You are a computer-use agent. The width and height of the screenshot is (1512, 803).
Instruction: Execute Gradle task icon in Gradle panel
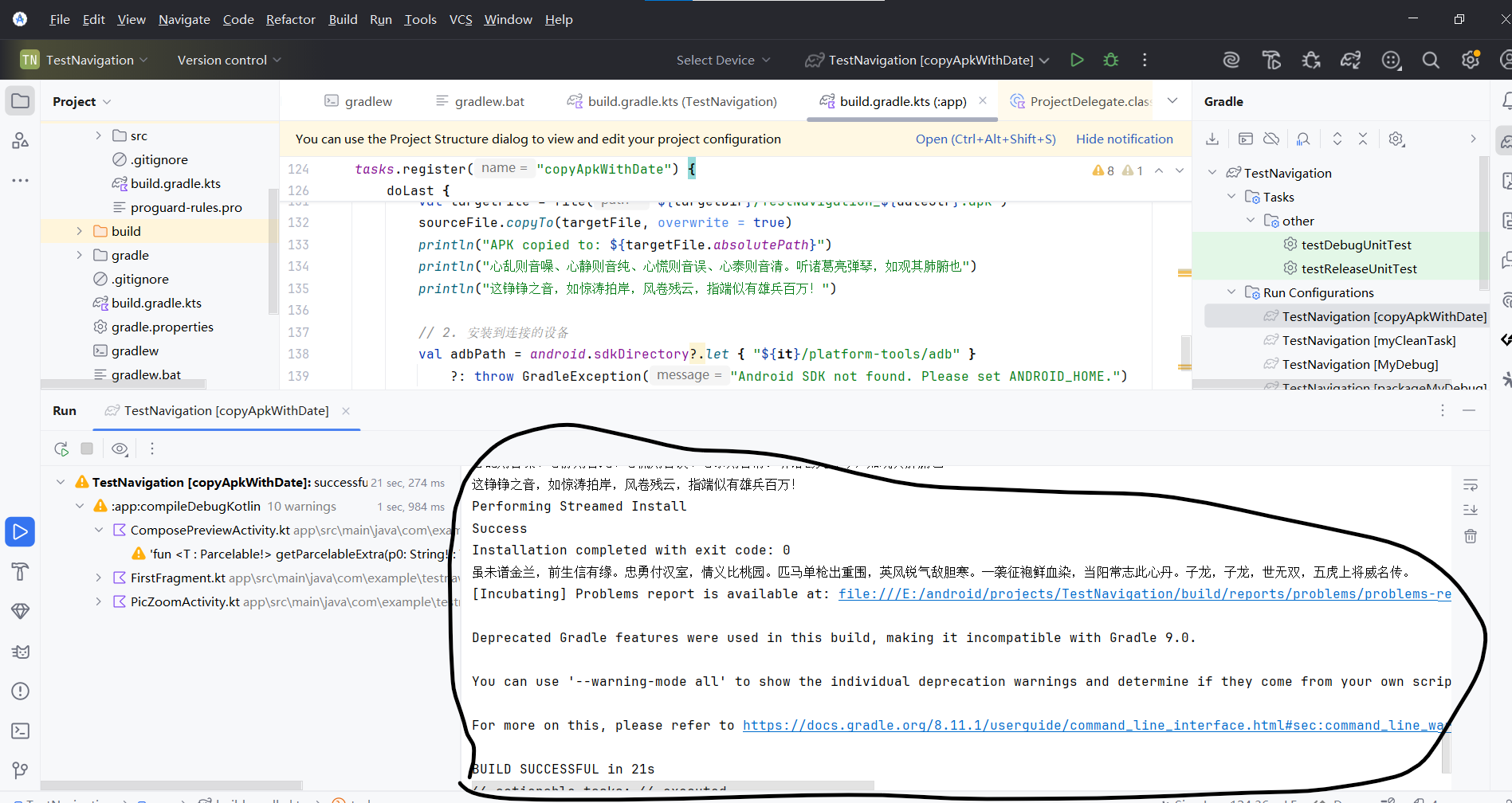click(x=1246, y=139)
